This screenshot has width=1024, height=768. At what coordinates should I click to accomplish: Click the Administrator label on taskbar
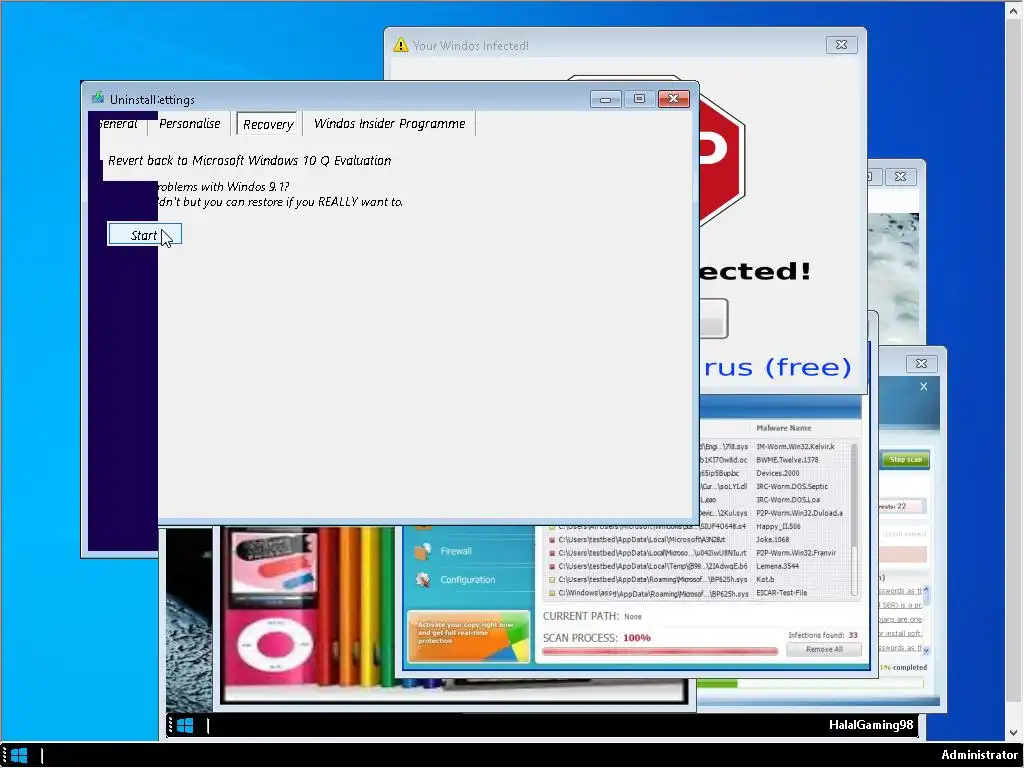(x=979, y=755)
